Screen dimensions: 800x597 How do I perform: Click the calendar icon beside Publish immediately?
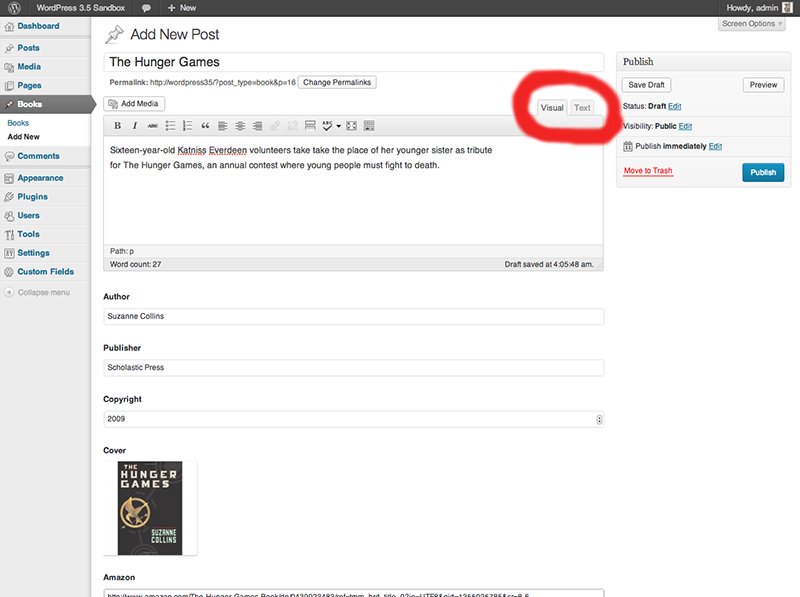pos(628,146)
